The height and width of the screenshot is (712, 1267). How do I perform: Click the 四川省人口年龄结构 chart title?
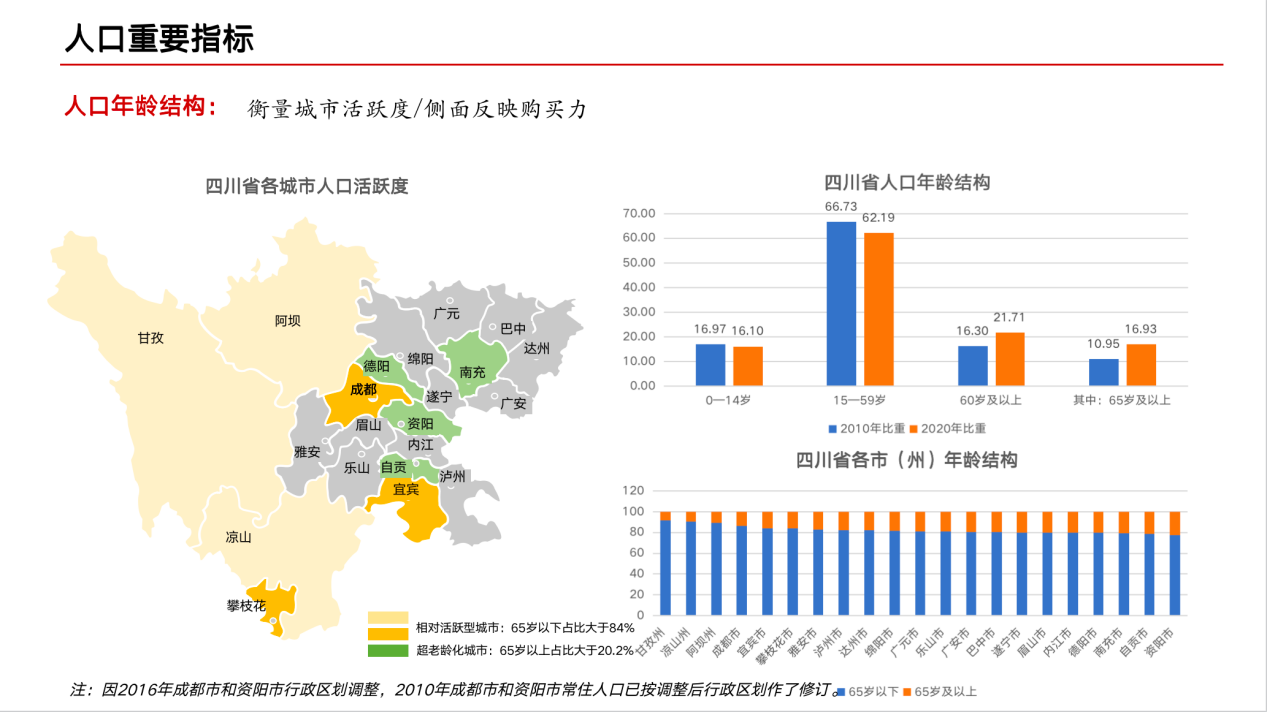[907, 183]
